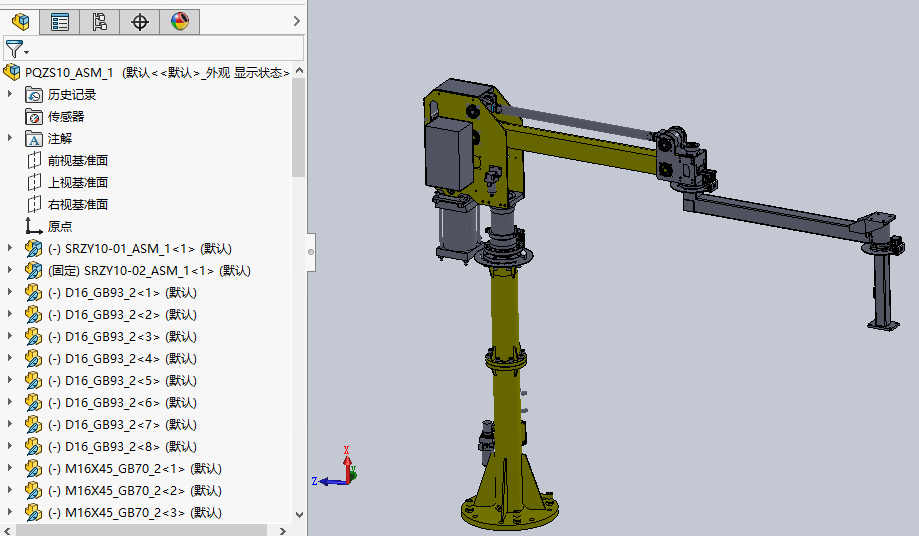Expand the M16X45_GB70_2<1> node

point(9,467)
